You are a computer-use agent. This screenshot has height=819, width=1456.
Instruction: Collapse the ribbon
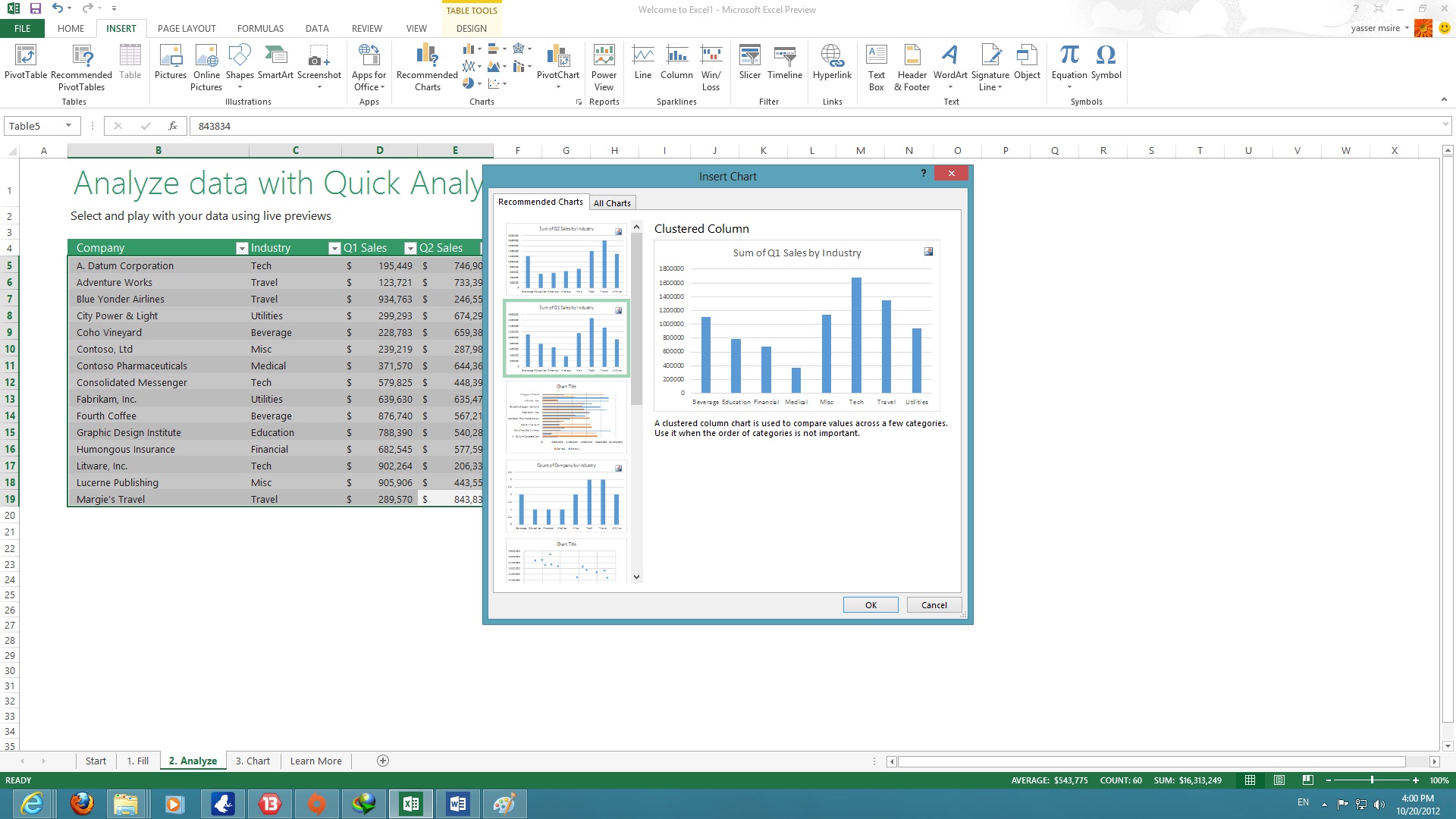click(1444, 99)
